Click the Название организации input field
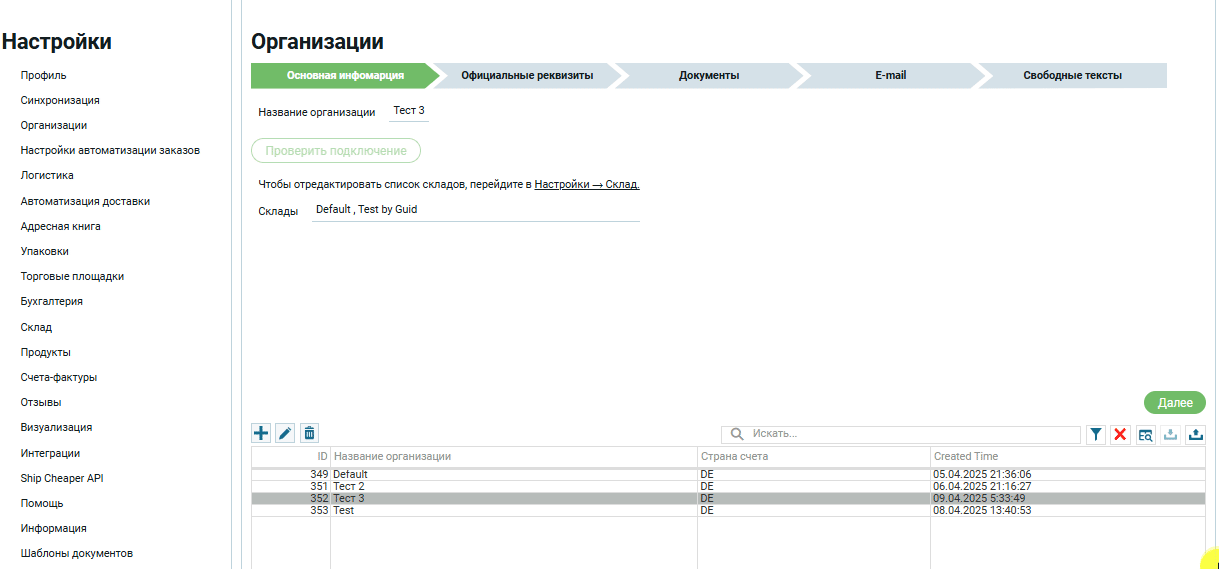 point(408,111)
